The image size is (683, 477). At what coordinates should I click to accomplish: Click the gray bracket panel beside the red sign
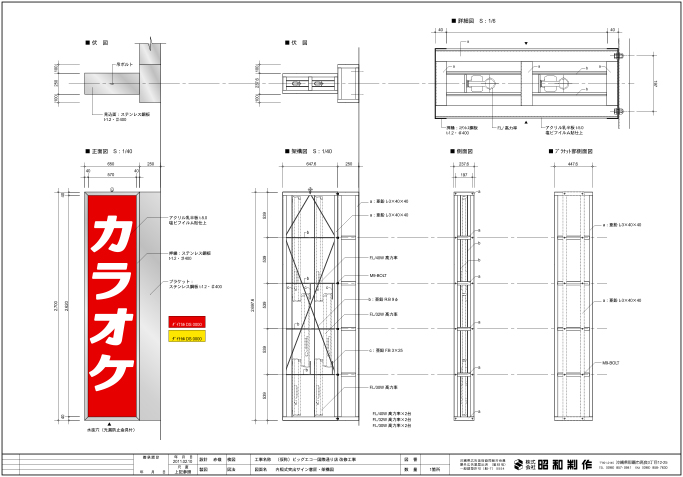point(150,306)
